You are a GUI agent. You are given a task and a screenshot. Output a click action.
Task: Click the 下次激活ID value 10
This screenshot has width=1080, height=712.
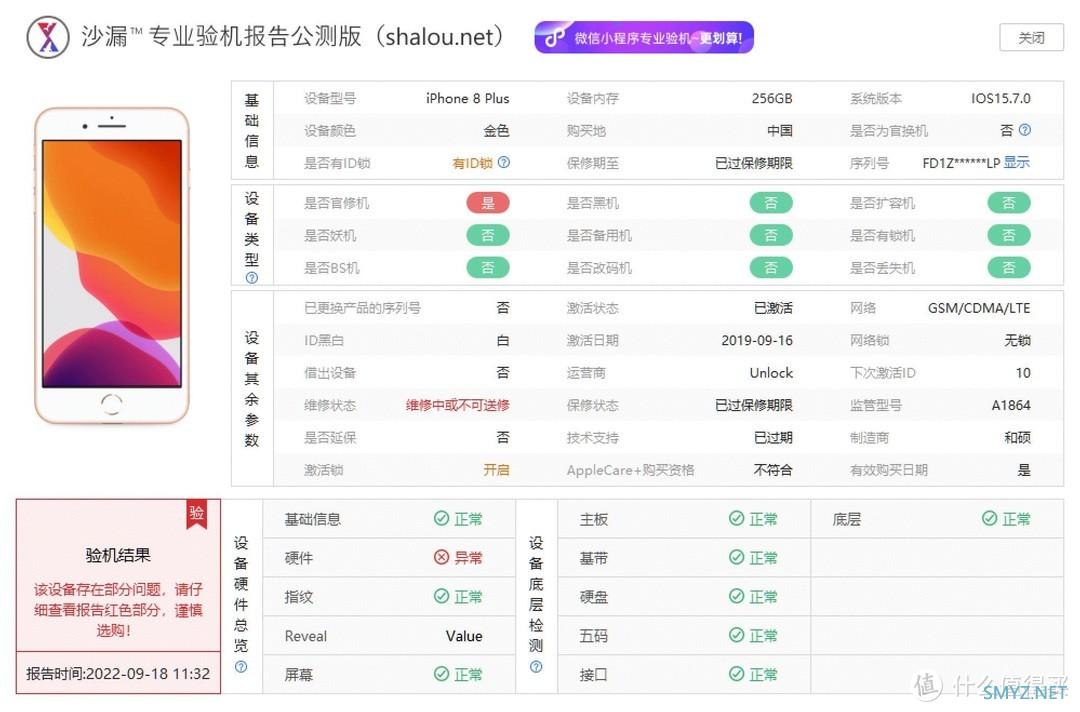(1023, 373)
